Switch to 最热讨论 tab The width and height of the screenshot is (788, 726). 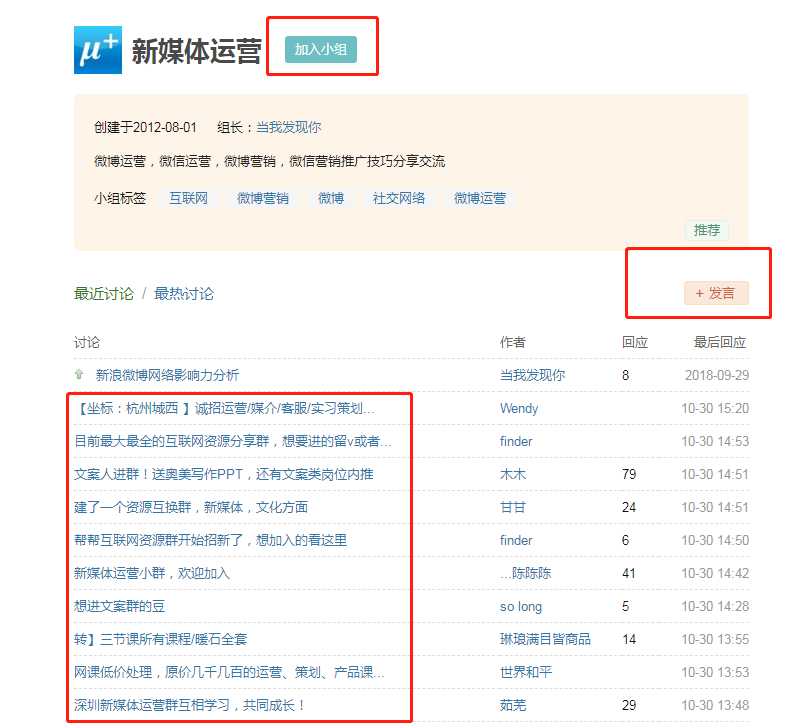pyautogui.click(x=184, y=293)
